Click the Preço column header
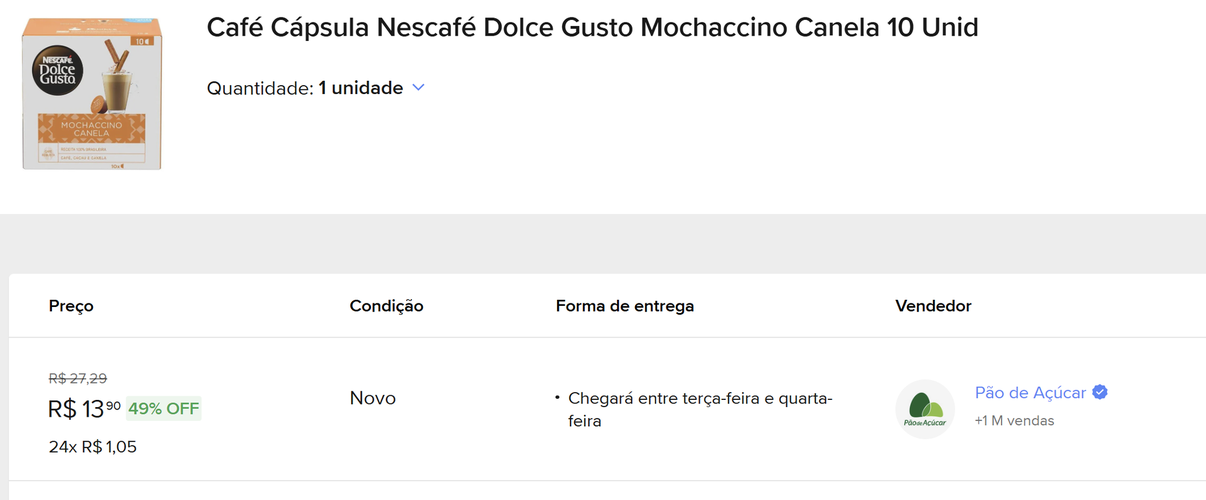The height and width of the screenshot is (500, 1206). [71, 306]
